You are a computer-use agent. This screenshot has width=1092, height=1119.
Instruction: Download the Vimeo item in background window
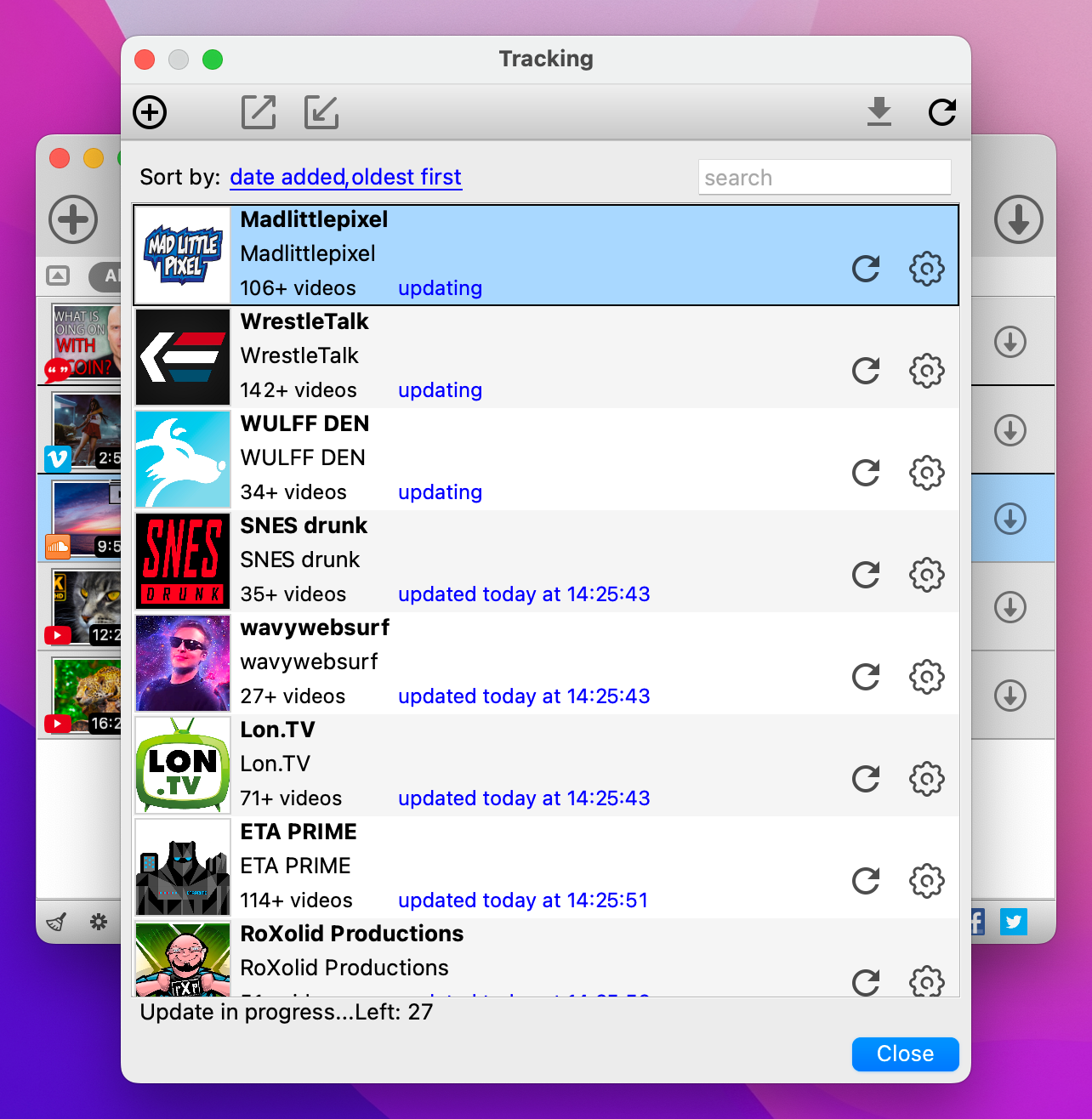click(x=1010, y=430)
